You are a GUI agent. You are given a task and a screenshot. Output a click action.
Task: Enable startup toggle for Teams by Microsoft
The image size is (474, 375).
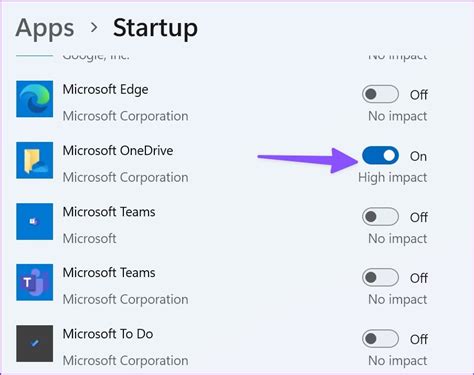pyautogui.click(x=380, y=217)
